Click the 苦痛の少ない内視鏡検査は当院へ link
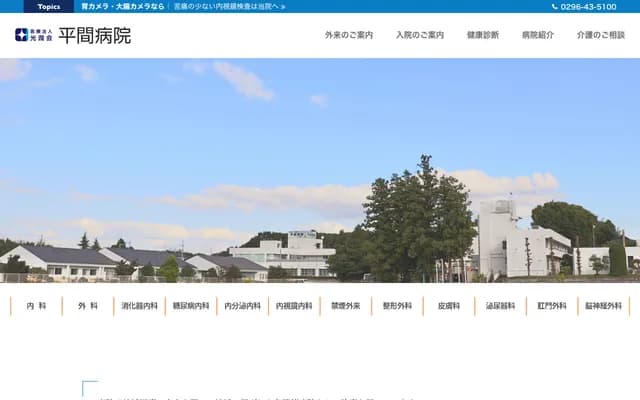The height and width of the screenshot is (400, 640). pyautogui.click(x=229, y=7)
